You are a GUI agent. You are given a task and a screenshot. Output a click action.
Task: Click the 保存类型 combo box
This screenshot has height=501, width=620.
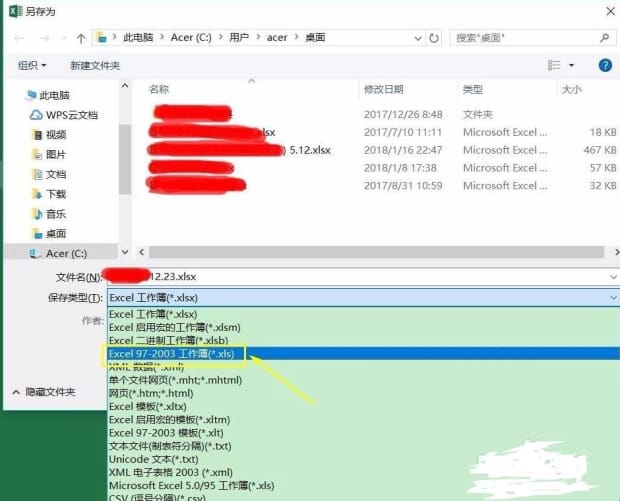(x=363, y=298)
